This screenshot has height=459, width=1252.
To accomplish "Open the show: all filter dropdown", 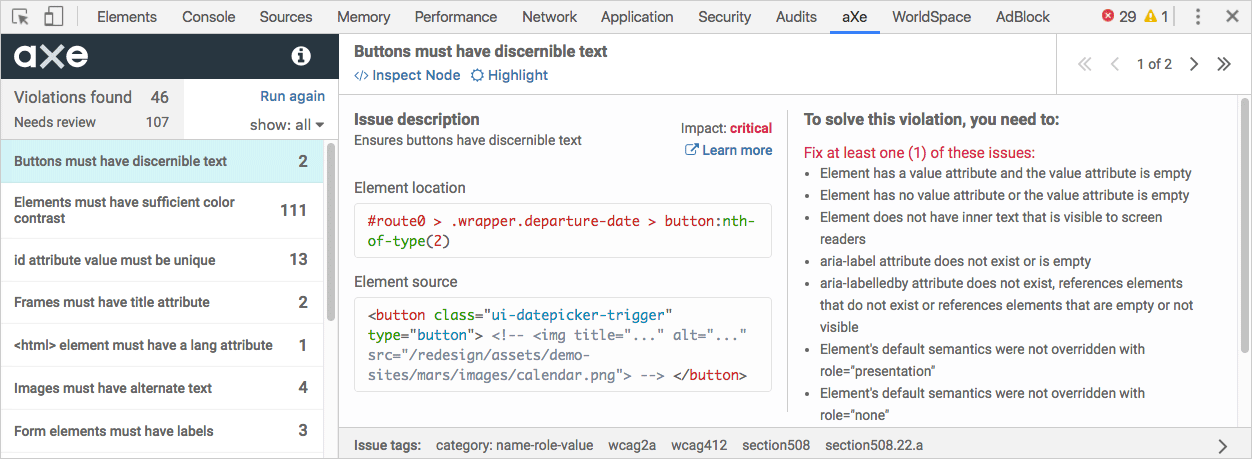I will pos(287,125).
